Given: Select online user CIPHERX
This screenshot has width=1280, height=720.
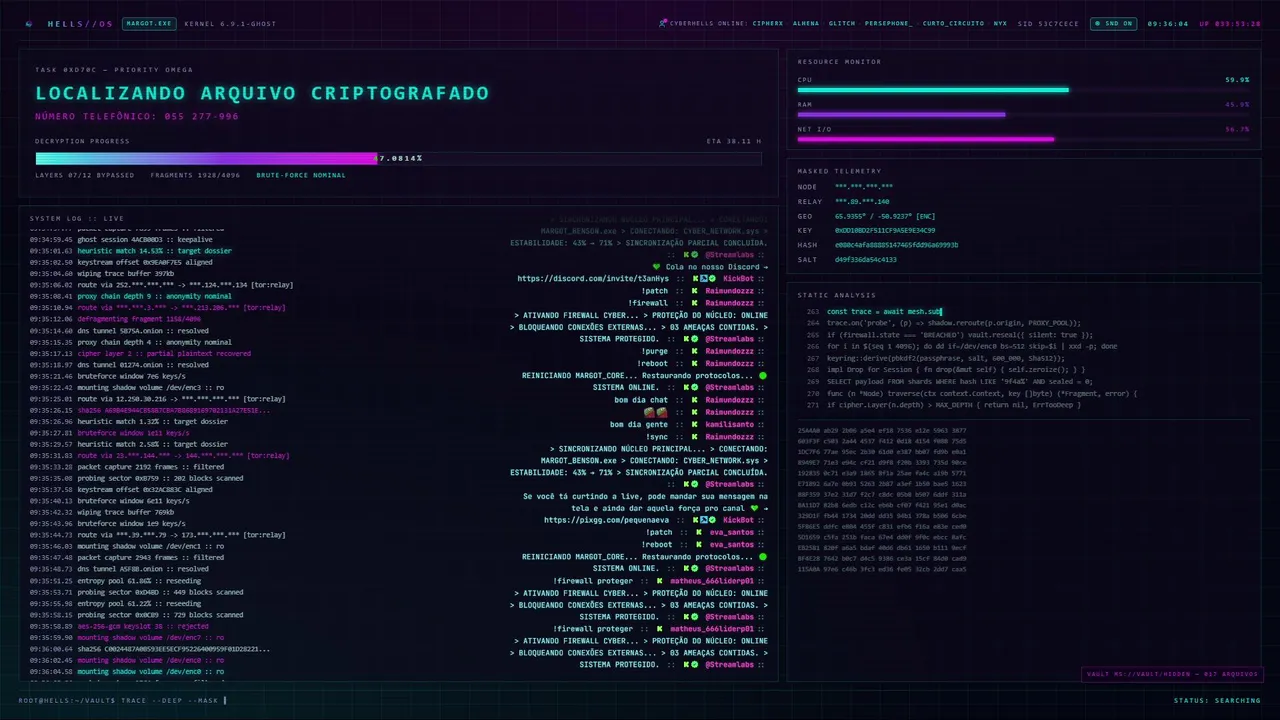Looking at the screenshot, I should click(768, 23).
